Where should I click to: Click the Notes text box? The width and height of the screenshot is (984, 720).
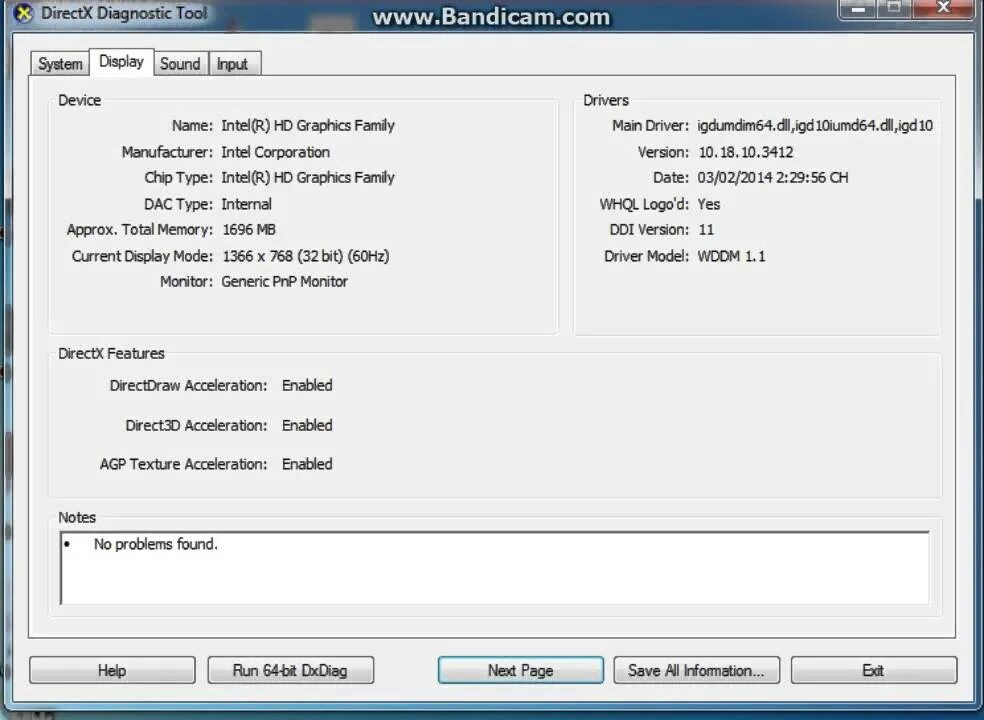coord(495,568)
